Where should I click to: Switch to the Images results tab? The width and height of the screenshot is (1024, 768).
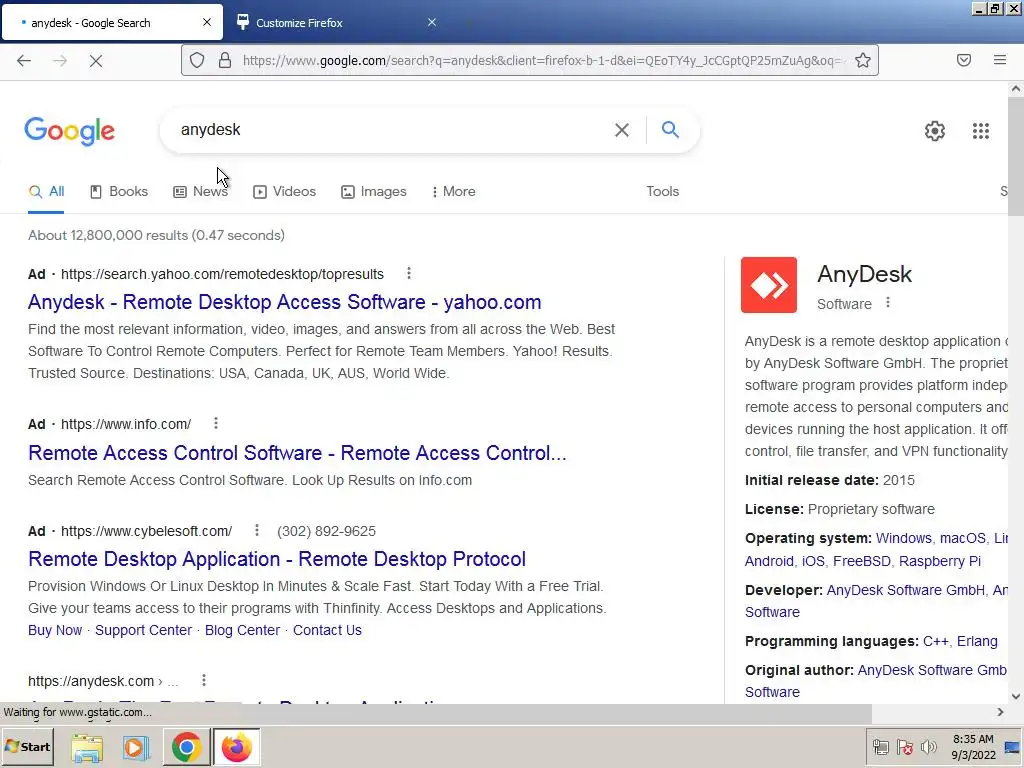click(x=374, y=191)
